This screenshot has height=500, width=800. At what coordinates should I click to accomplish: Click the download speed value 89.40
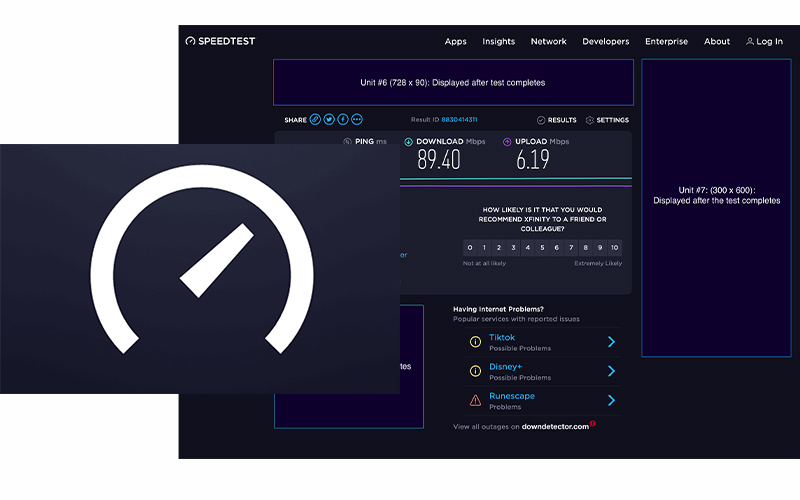pyautogui.click(x=439, y=160)
